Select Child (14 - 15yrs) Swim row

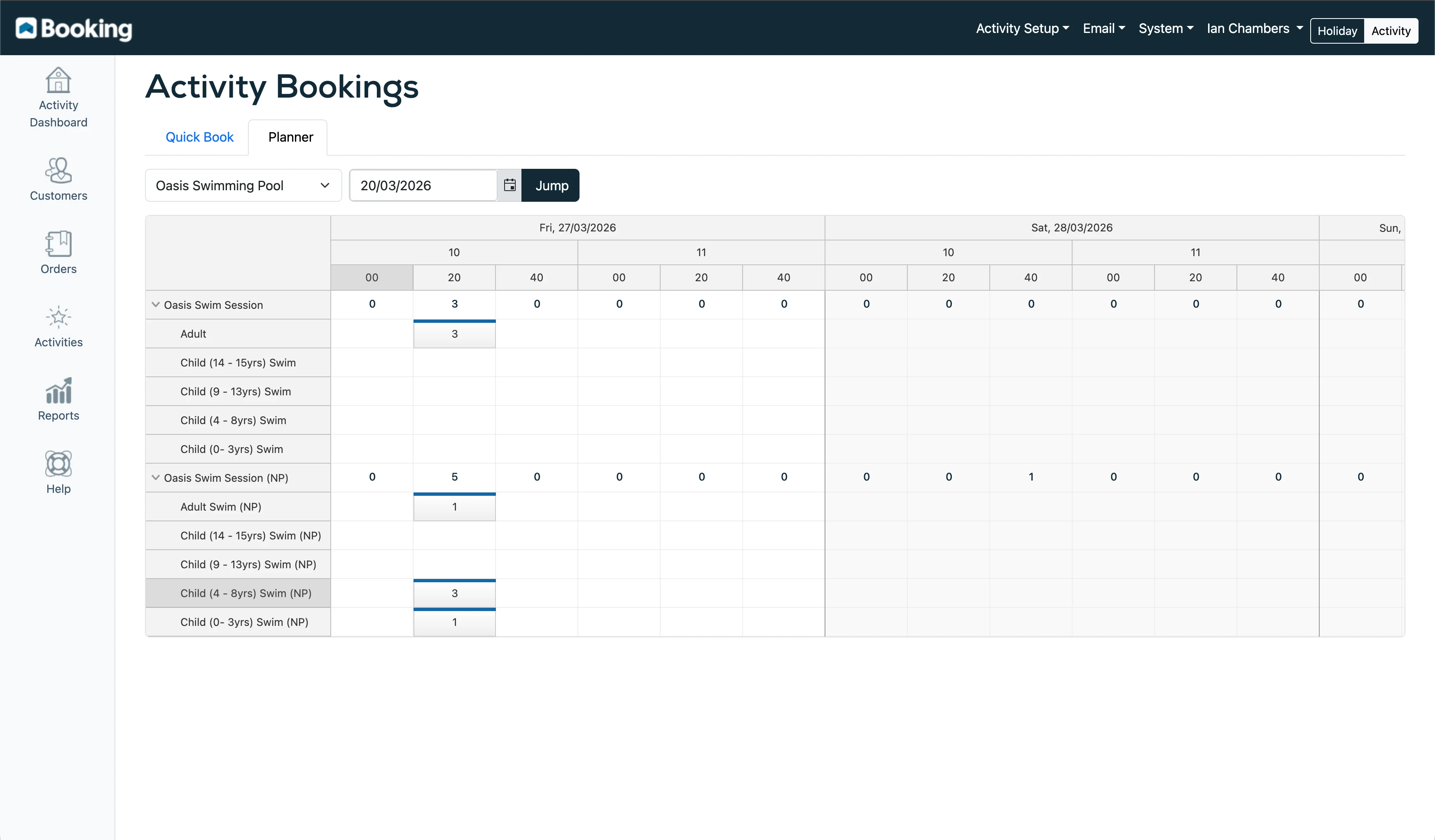238,362
